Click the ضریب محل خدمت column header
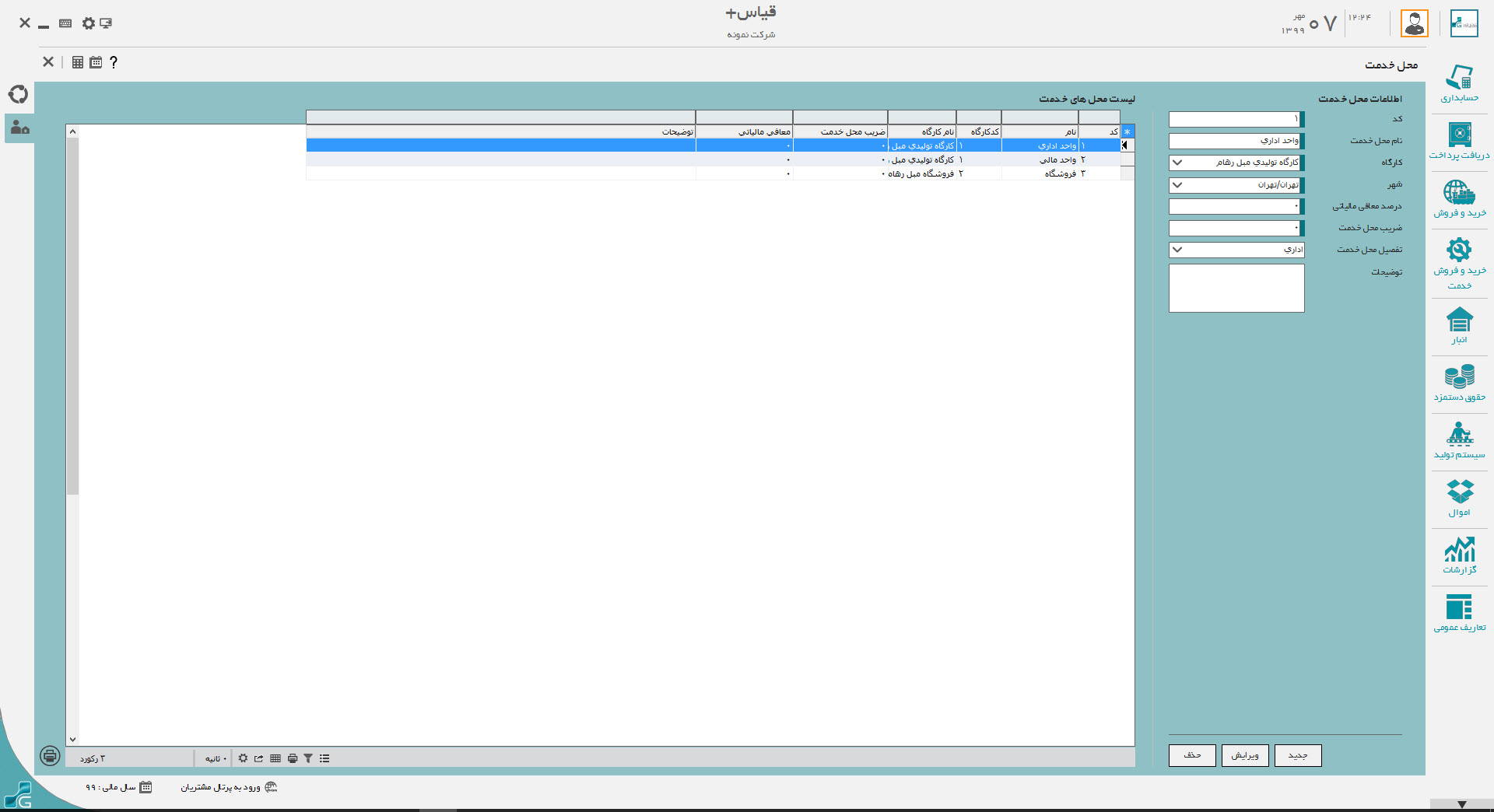1494x812 pixels. (x=840, y=132)
